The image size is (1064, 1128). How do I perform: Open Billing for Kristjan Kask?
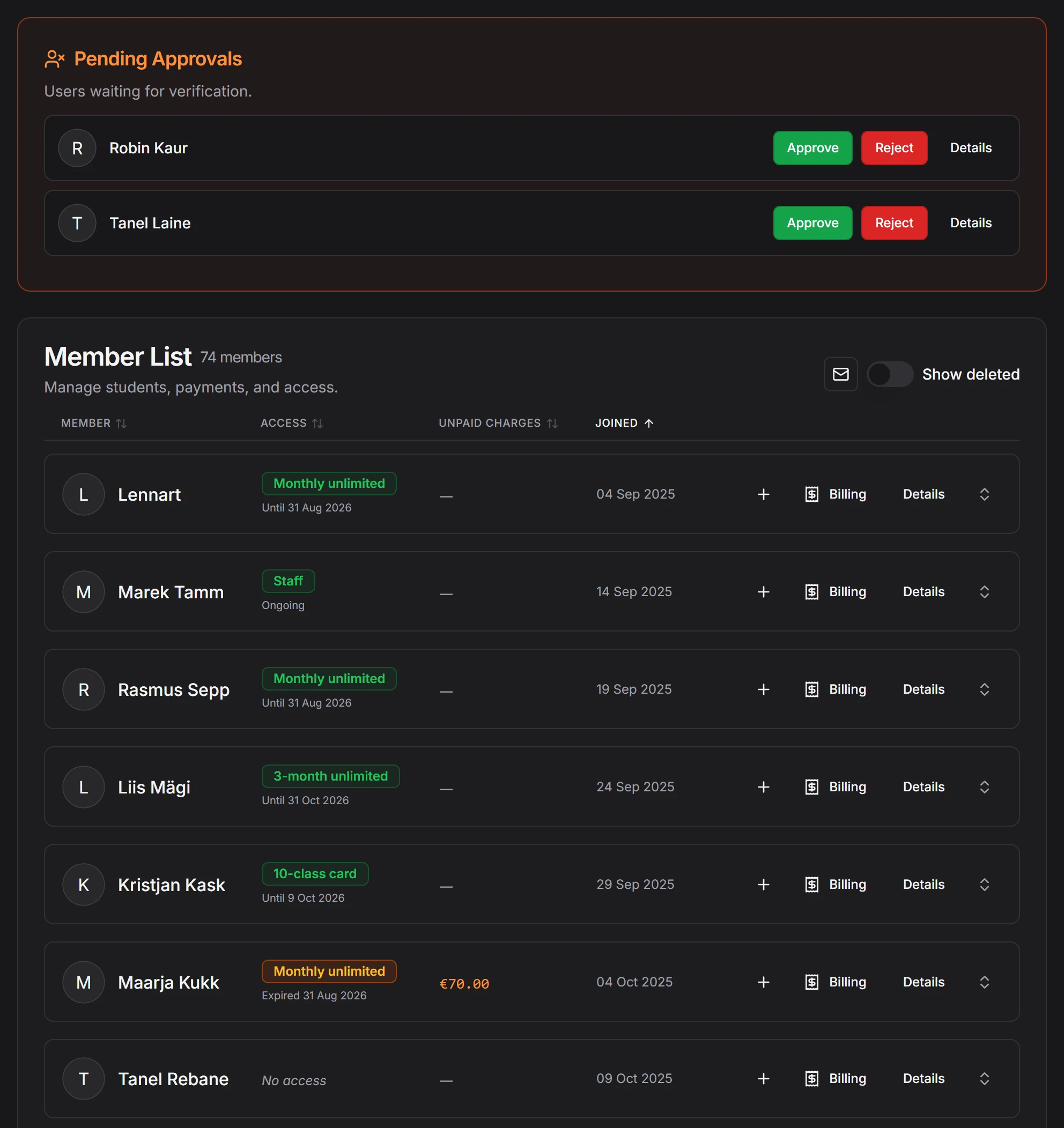coord(836,885)
